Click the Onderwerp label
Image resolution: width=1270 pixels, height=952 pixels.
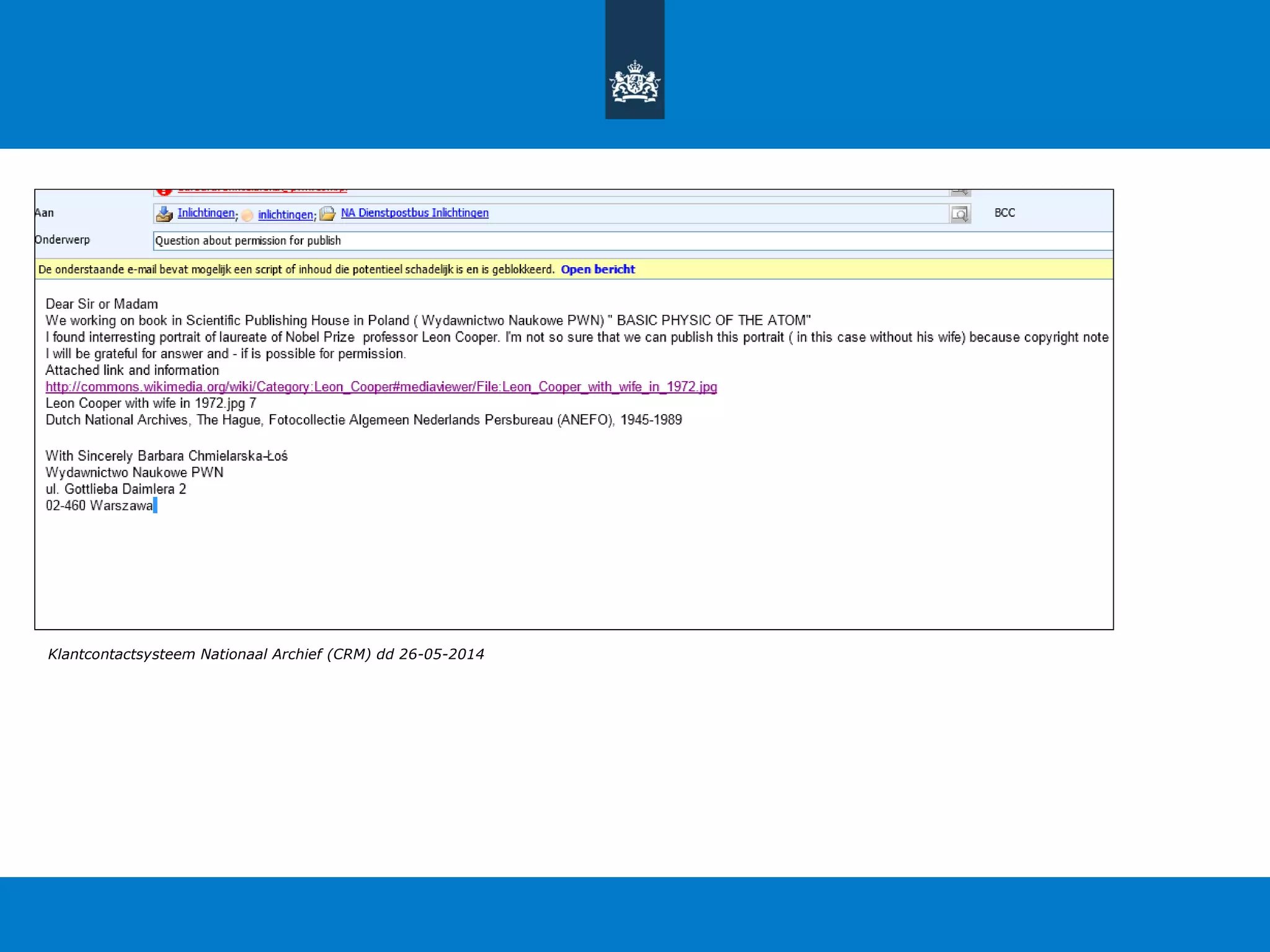click(x=62, y=239)
